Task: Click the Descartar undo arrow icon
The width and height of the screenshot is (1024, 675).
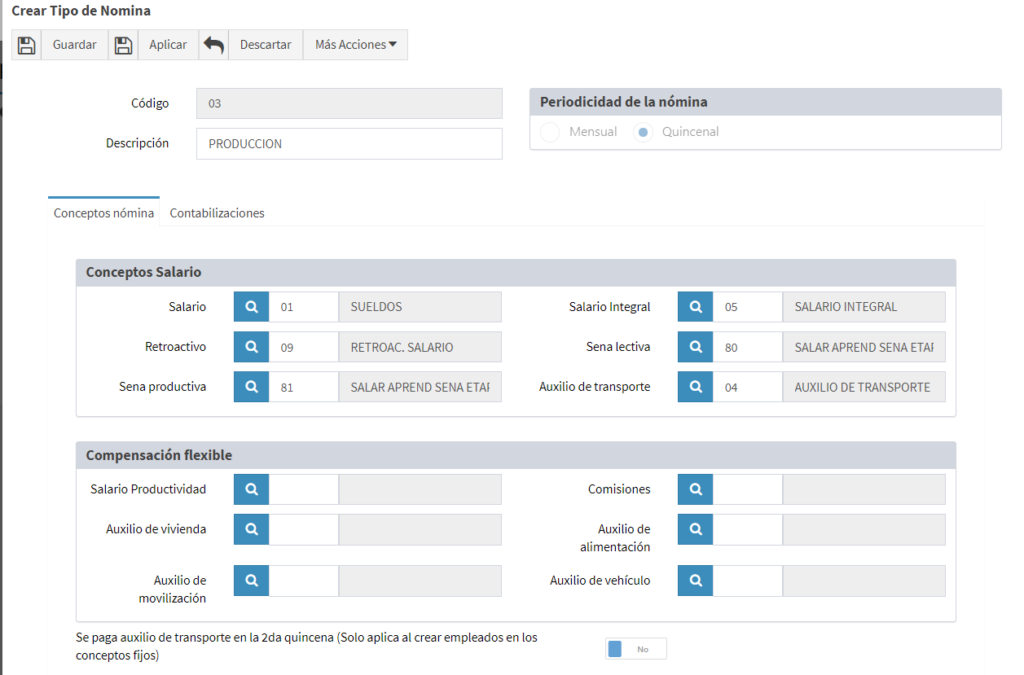Action: (214, 45)
